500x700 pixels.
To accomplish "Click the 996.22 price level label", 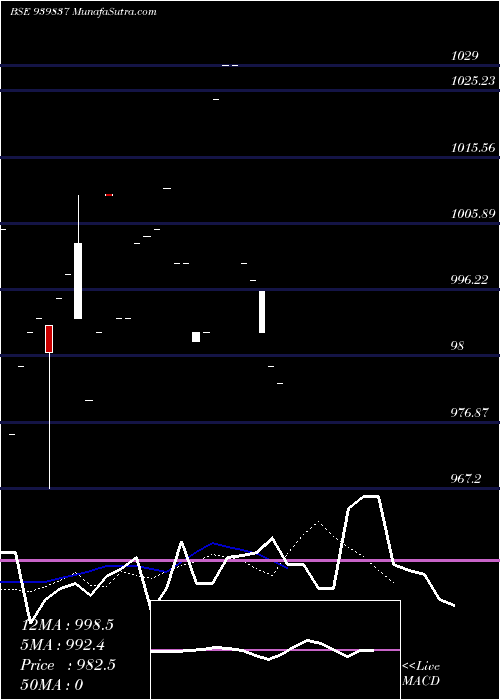I will coord(469,280).
